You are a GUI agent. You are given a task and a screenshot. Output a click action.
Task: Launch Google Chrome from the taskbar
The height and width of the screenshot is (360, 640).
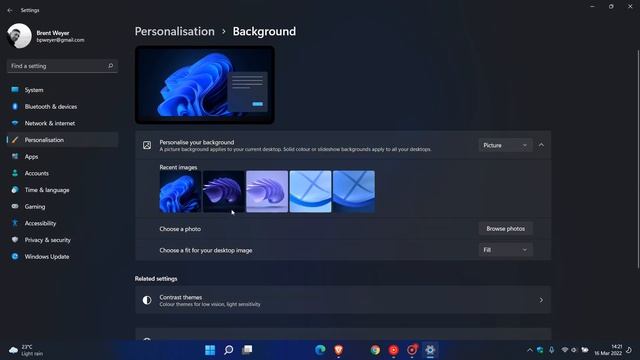(x=375, y=350)
